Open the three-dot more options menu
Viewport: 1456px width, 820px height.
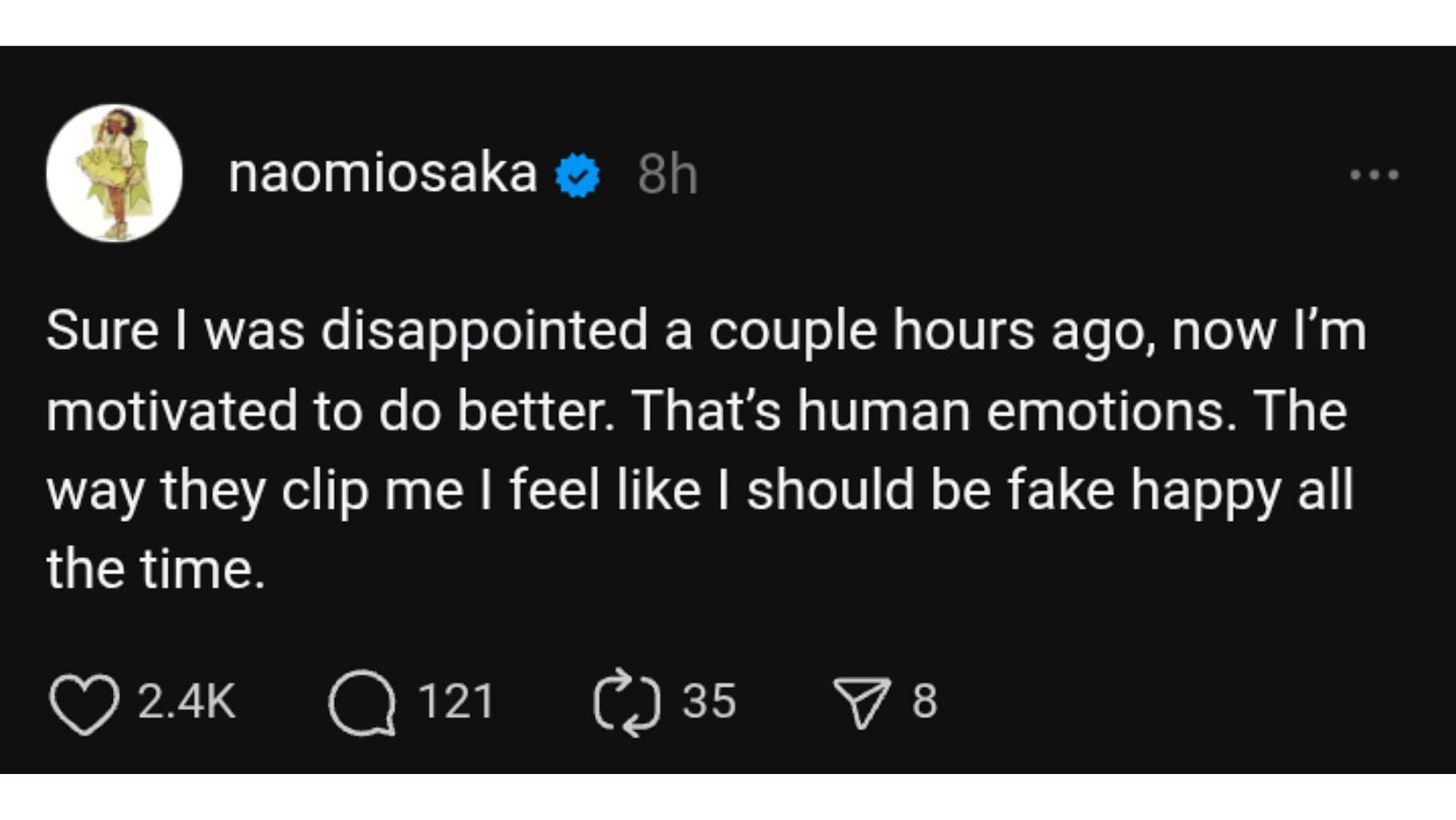pos(1373,175)
